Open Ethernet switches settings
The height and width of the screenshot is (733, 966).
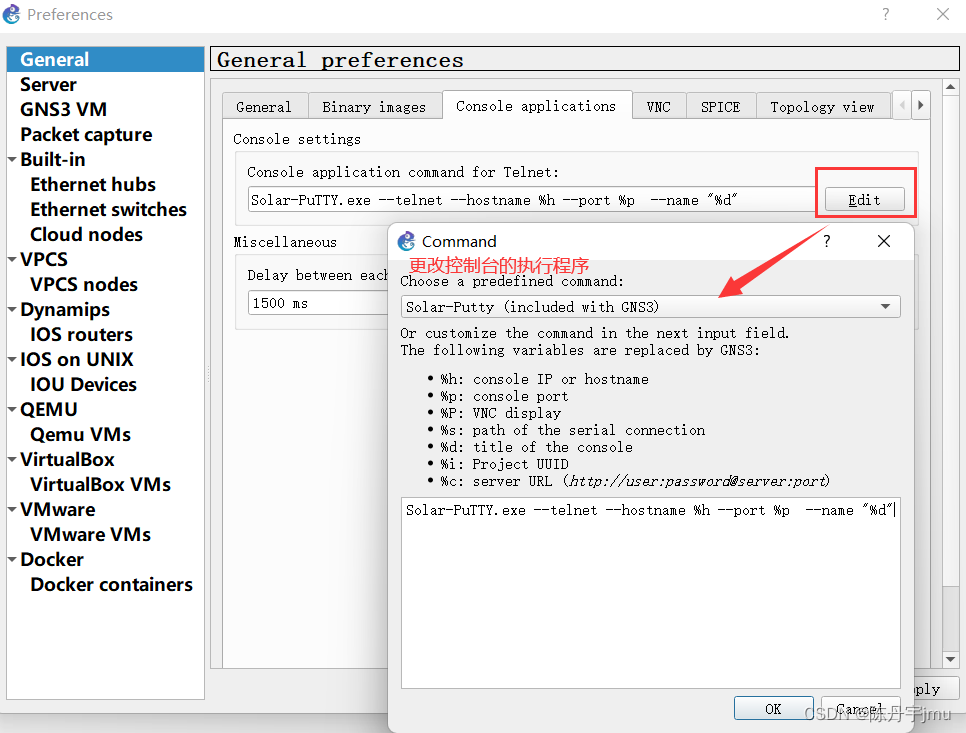108,209
